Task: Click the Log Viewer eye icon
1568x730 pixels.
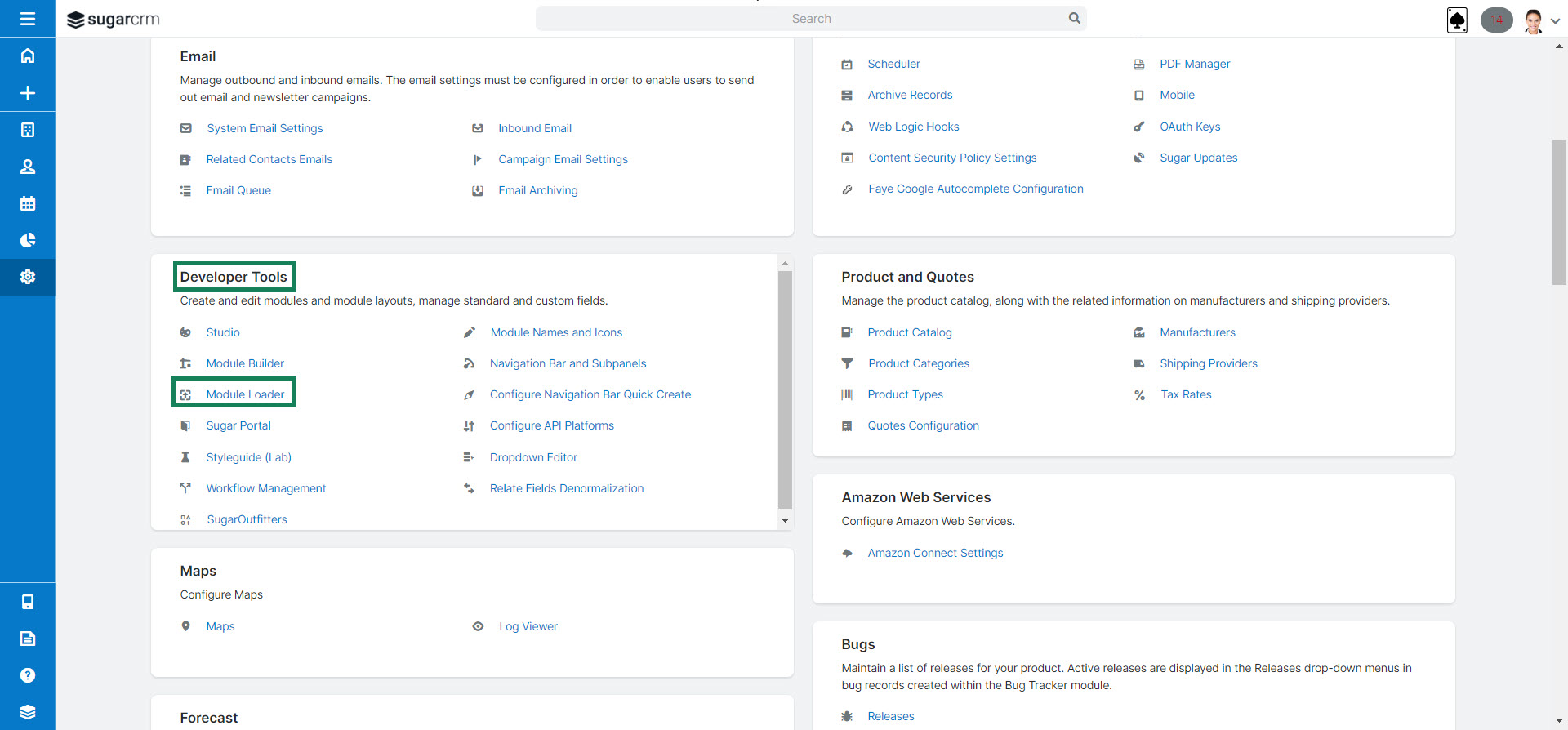Action: pos(478,626)
